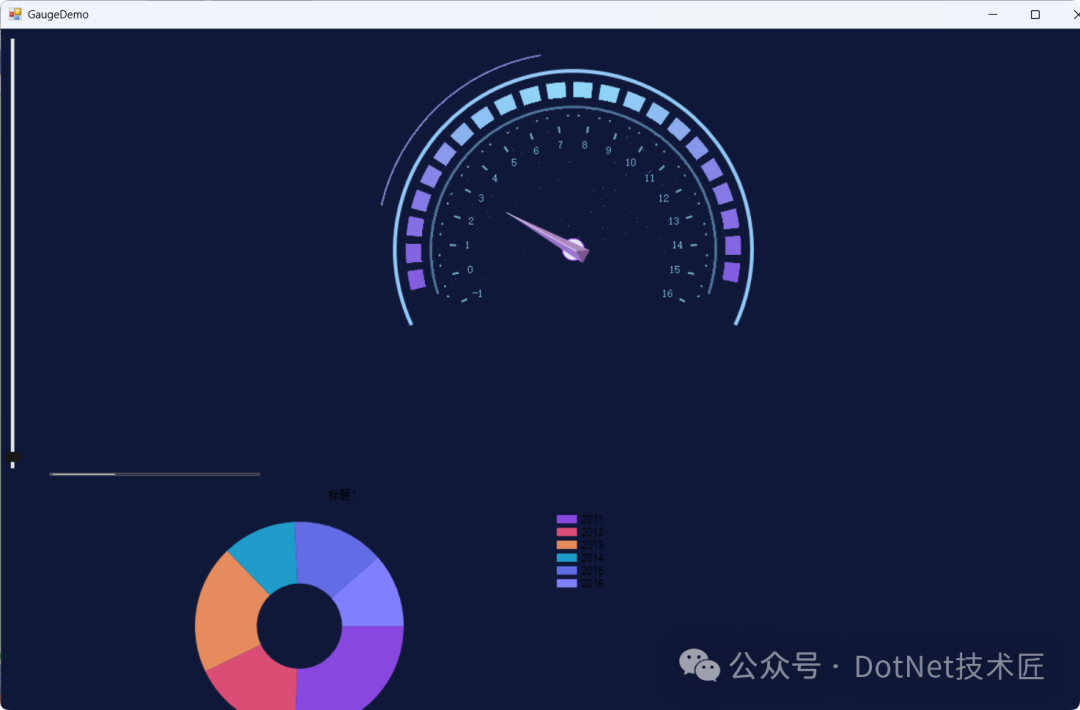Click the orange 2013 legend color swatch
Viewport: 1080px width, 710px height.
[566, 545]
